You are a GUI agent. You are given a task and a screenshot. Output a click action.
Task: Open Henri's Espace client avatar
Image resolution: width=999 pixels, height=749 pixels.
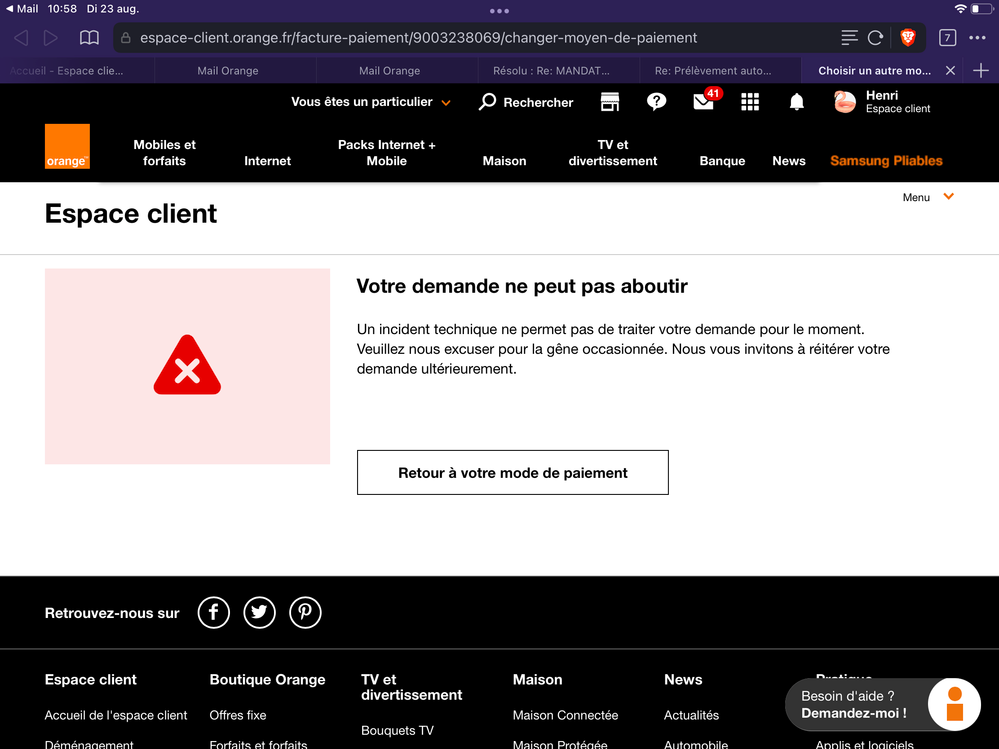pyautogui.click(x=844, y=102)
